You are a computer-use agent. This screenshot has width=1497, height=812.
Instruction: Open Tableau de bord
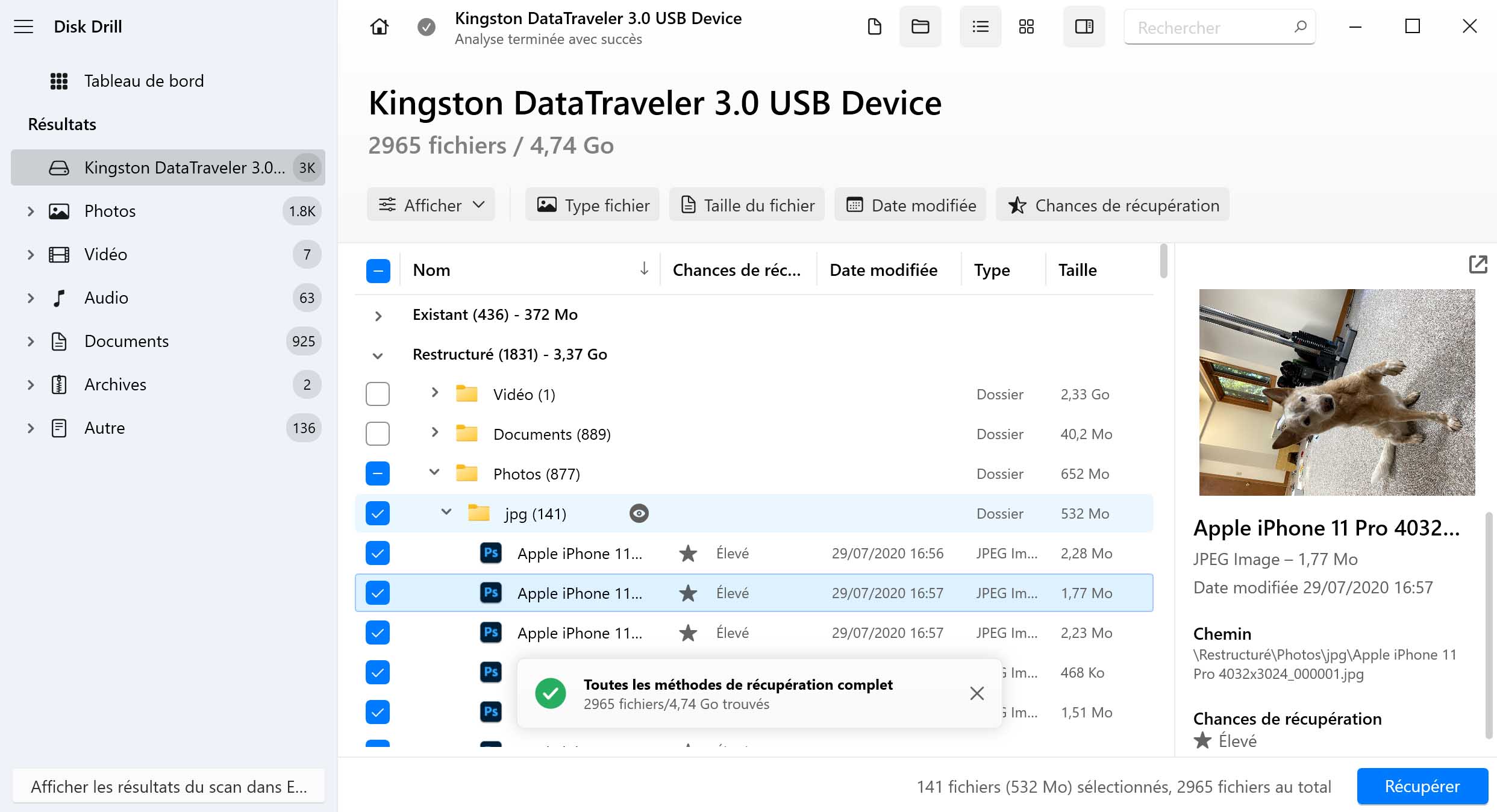coord(144,81)
